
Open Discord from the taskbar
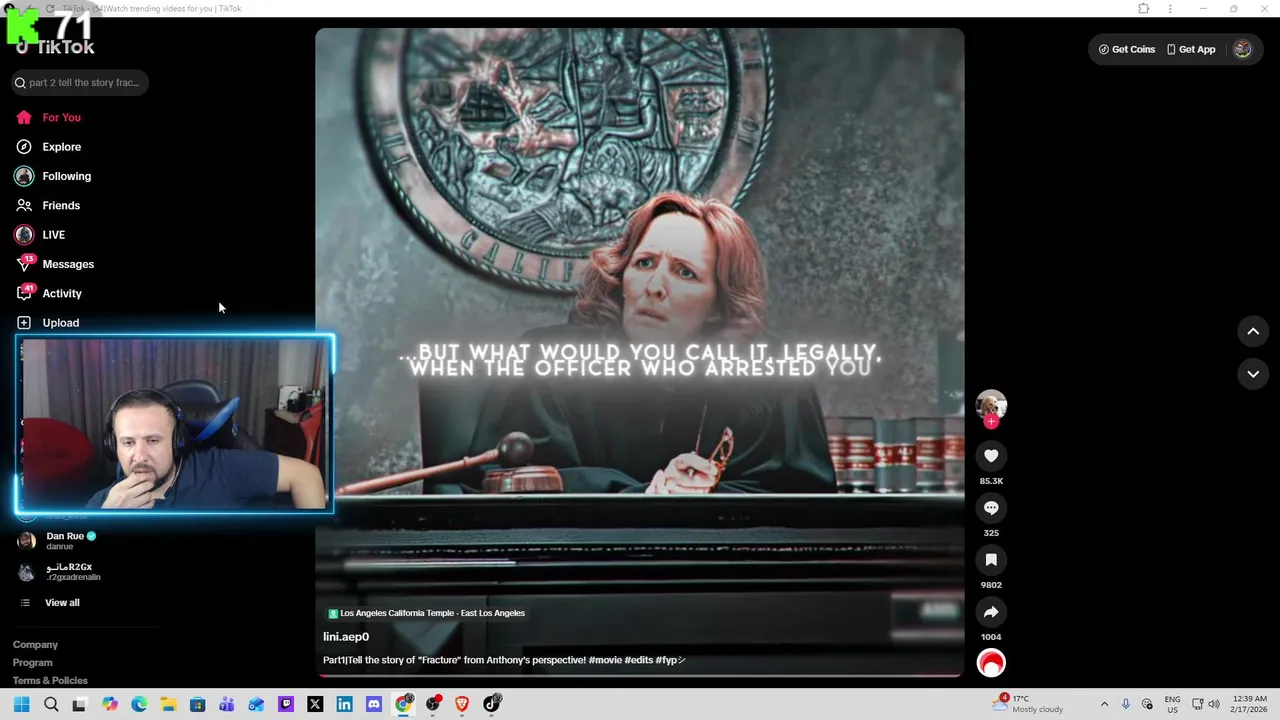(x=374, y=704)
